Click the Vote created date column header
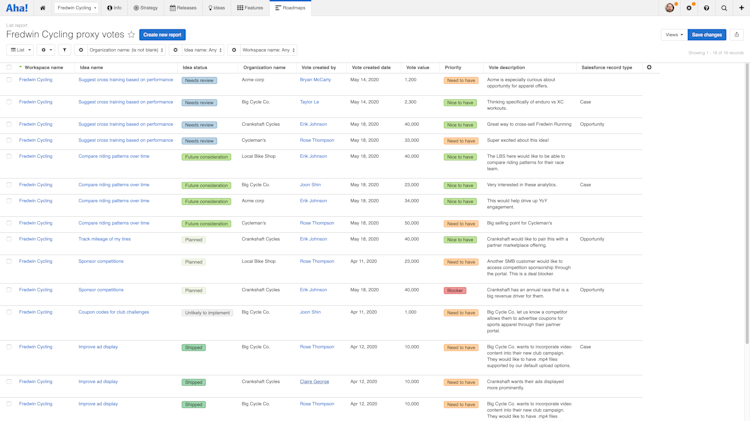The height and width of the screenshot is (421, 750). point(371,67)
